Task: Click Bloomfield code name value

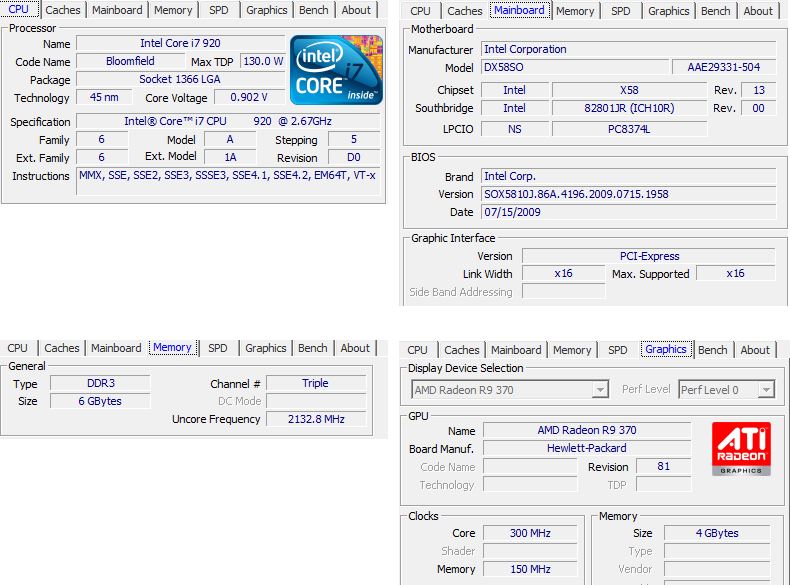Action: tap(130, 61)
